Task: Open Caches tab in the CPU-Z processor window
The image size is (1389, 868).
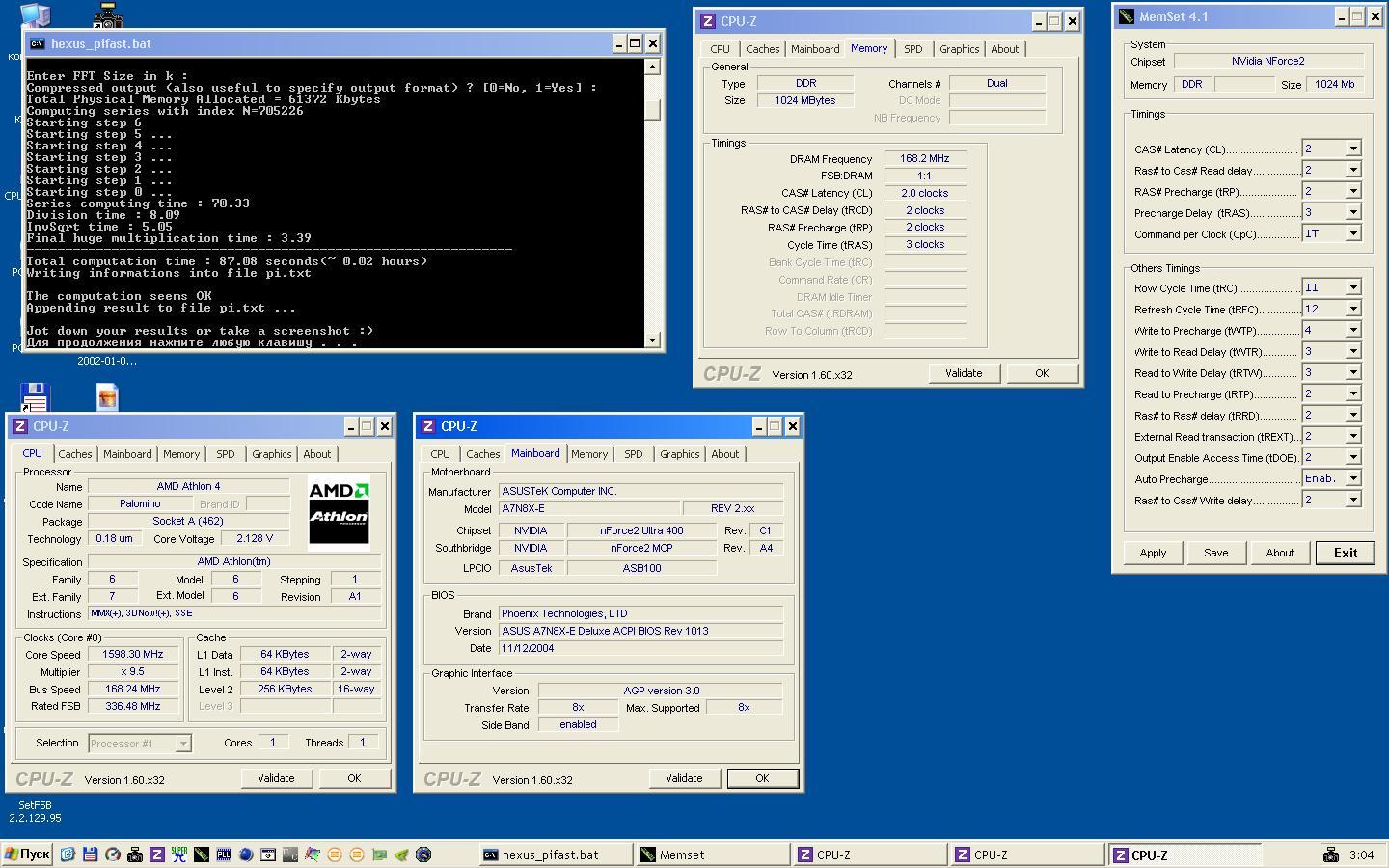Action: (x=74, y=454)
